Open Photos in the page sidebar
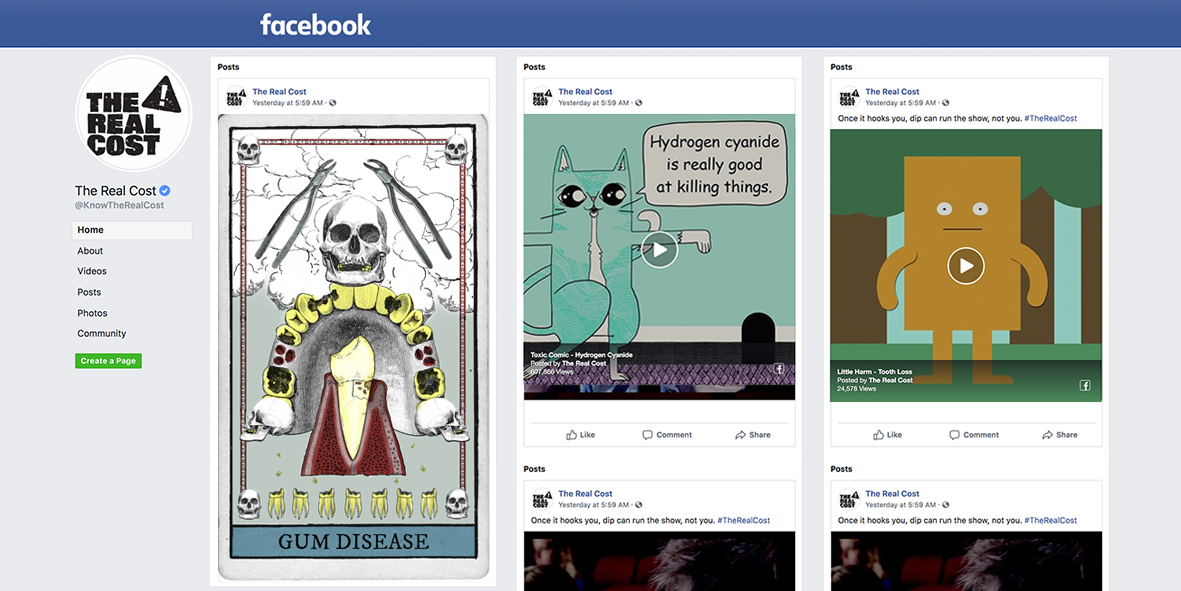This screenshot has height=591, width=1181. (92, 312)
